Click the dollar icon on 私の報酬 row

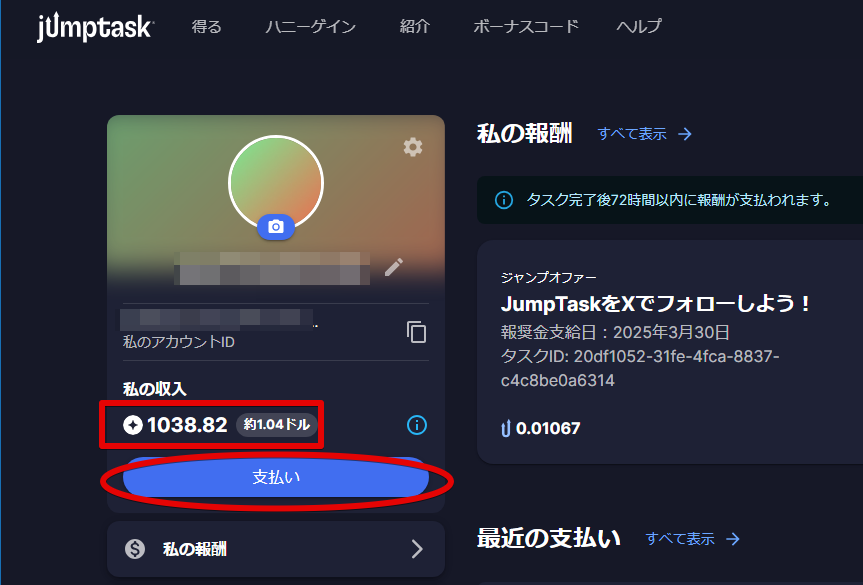tap(135, 549)
